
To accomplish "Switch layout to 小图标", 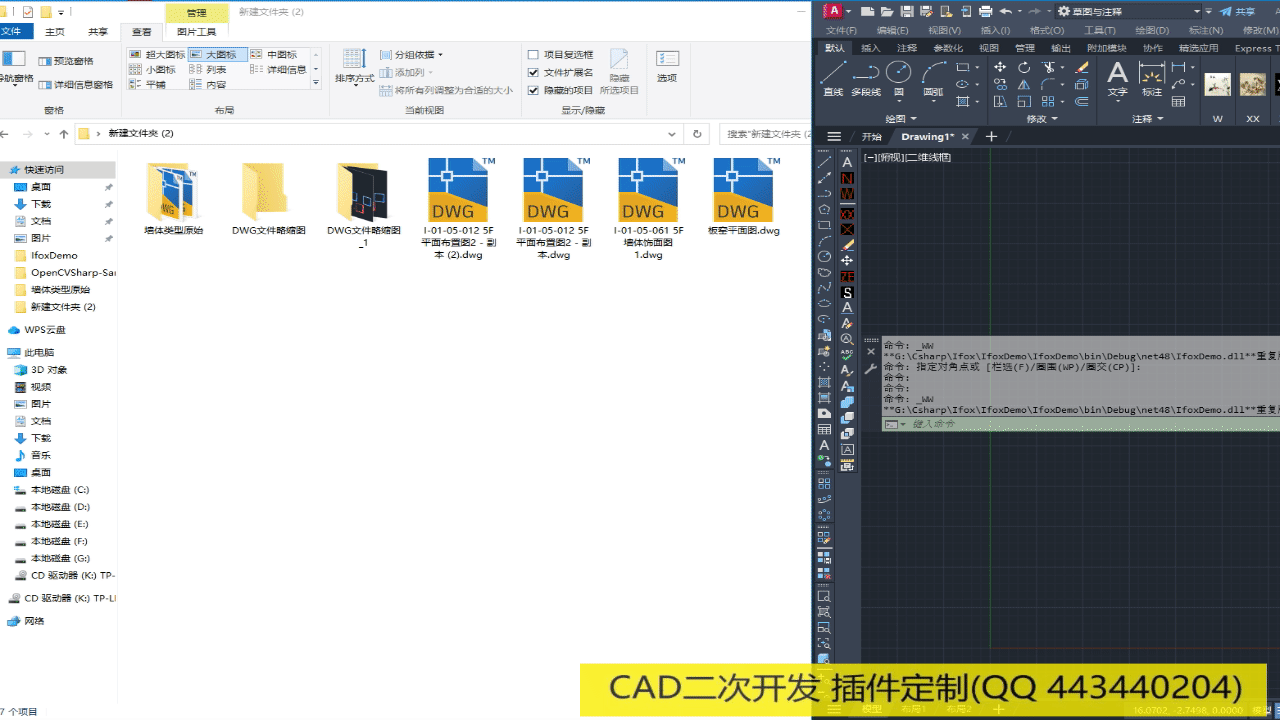I will tap(153, 70).
